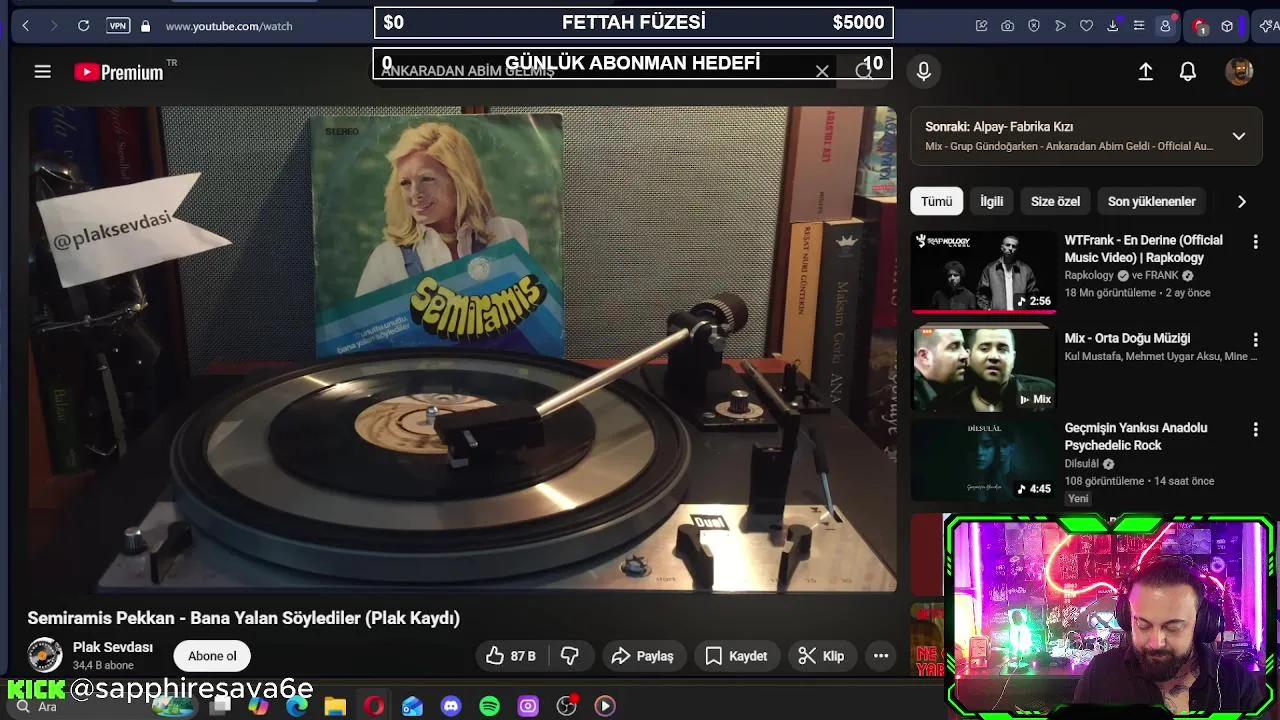Image resolution: width=1280 pixels, height=720 pixels.
Task: Click the Semiramis video player
Action: pos(462,350)
